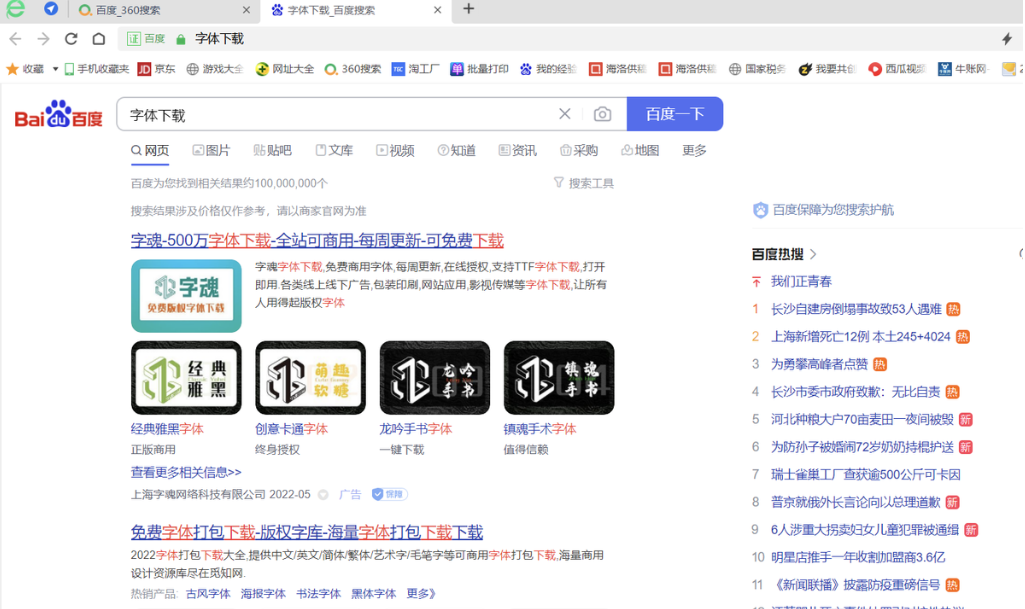The width and height of the screenshot is (1025, 609).
Task: Switch to the 知道 tab
Action: point(457,151)
